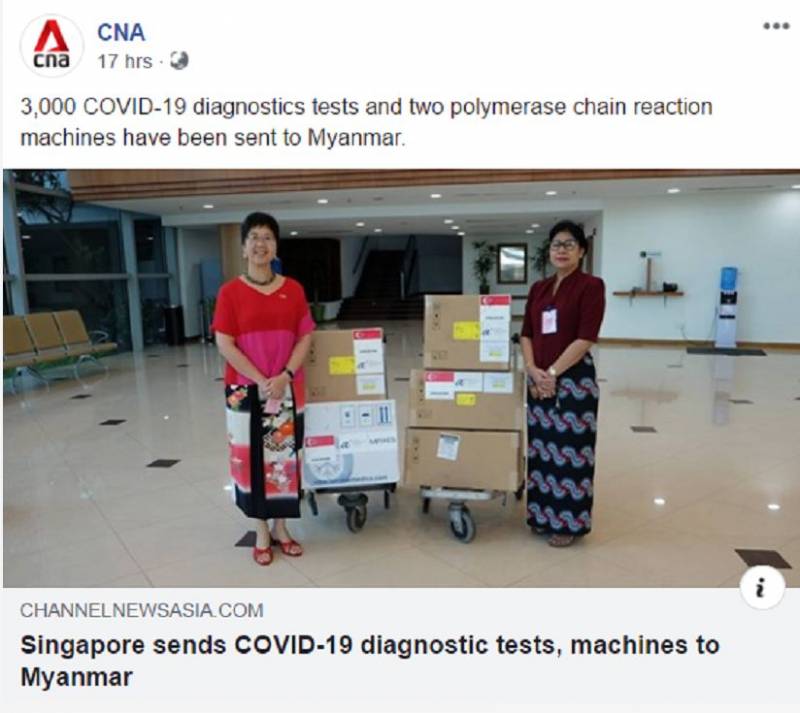Click the blue water dispenser in the photo
This screenshot has width=800, height=713.
pos(727,307)
